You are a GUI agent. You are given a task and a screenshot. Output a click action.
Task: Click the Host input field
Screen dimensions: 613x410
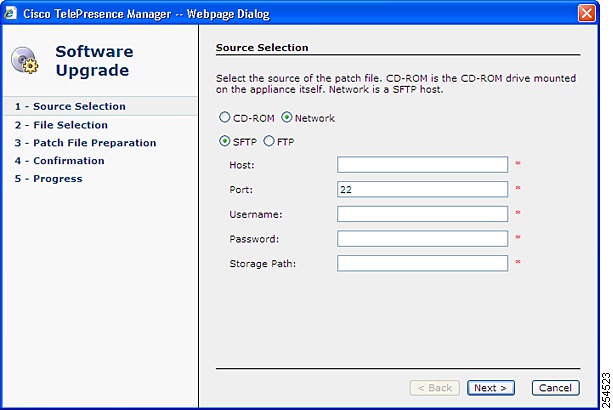tap(422, 165)
